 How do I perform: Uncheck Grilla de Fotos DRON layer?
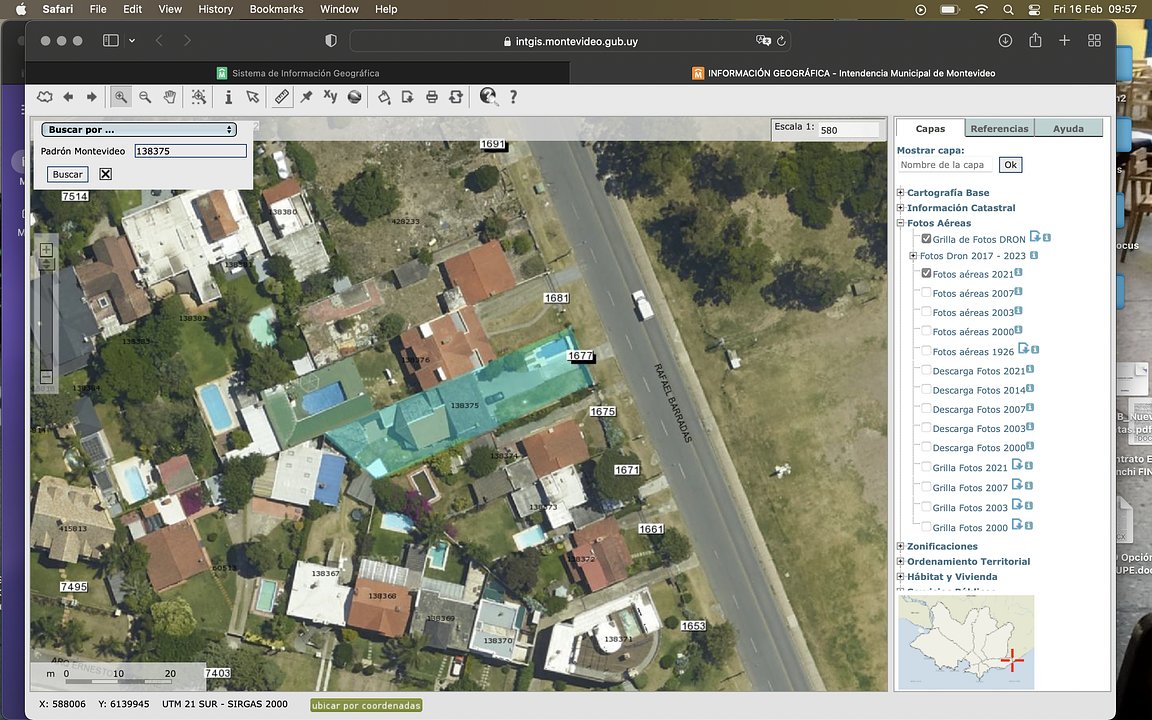click(x=926, y=240)
